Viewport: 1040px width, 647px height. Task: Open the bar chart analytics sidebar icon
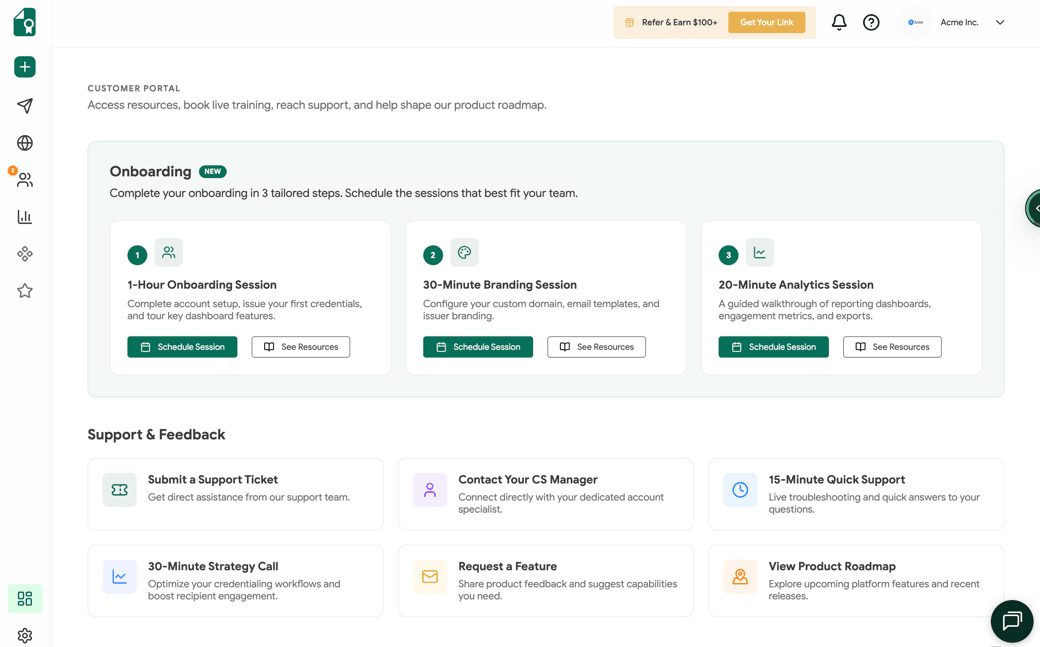[25, 217]
